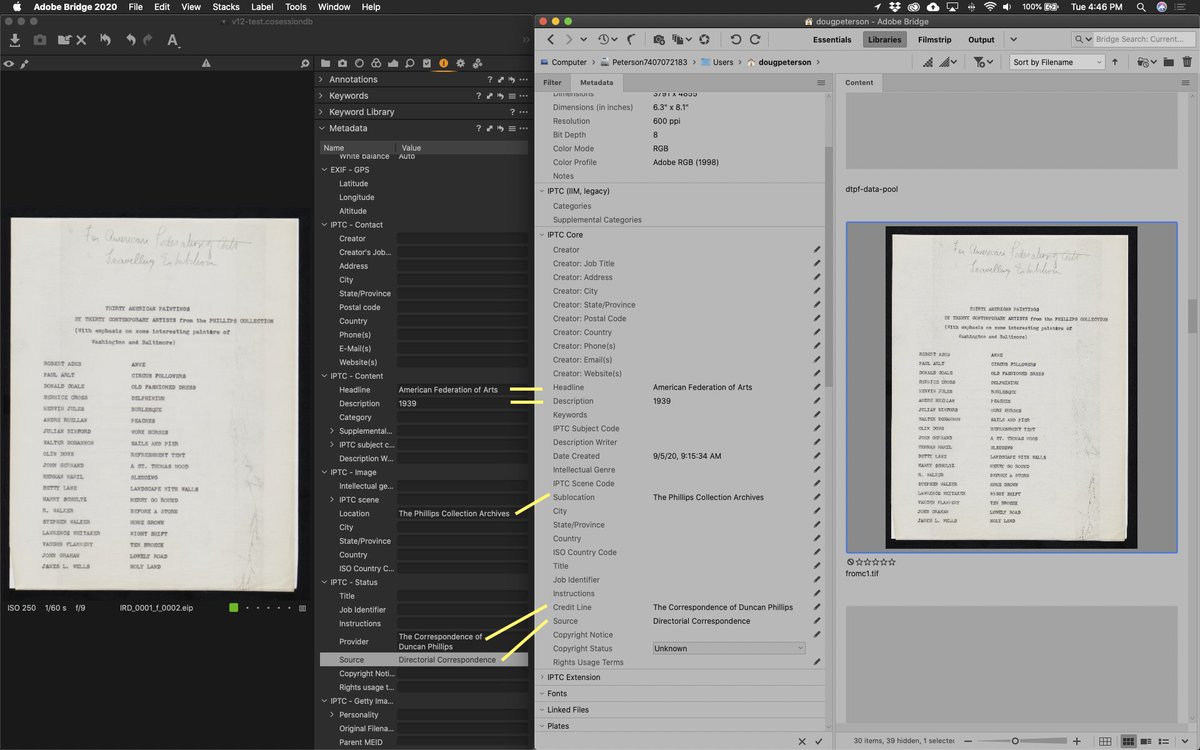The image size is (1200, 750).
Task: Switch to the Filmstrip workspace
Action: [x=936, y=40]
